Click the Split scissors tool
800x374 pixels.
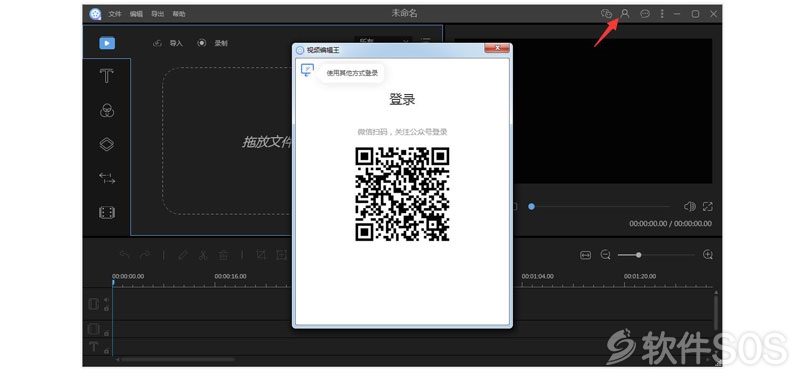tap(203, 255)
